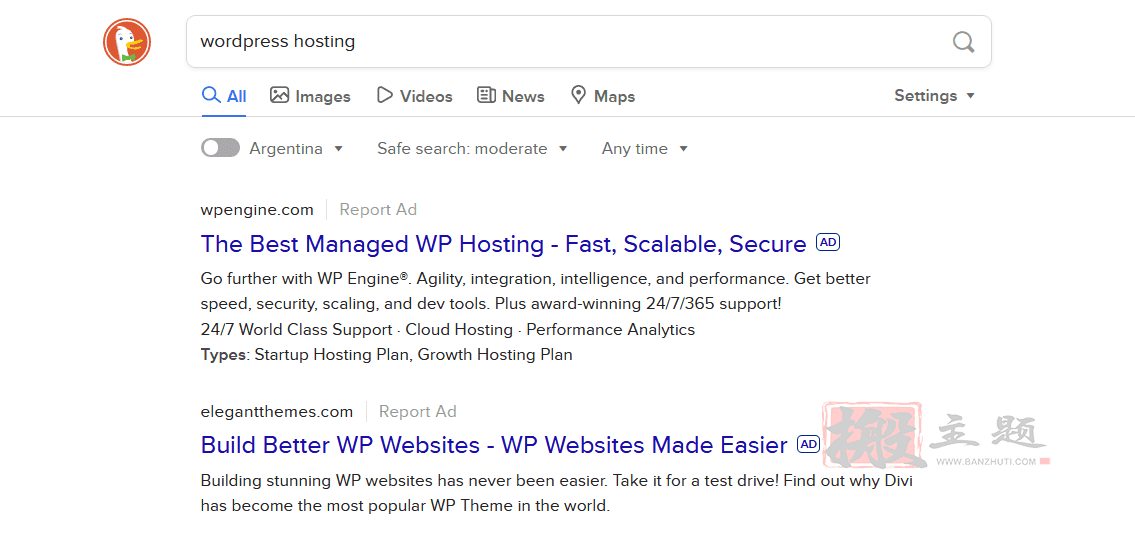Open the Settings dropdown menu
Screen dimensions: 1135x544
934,95
